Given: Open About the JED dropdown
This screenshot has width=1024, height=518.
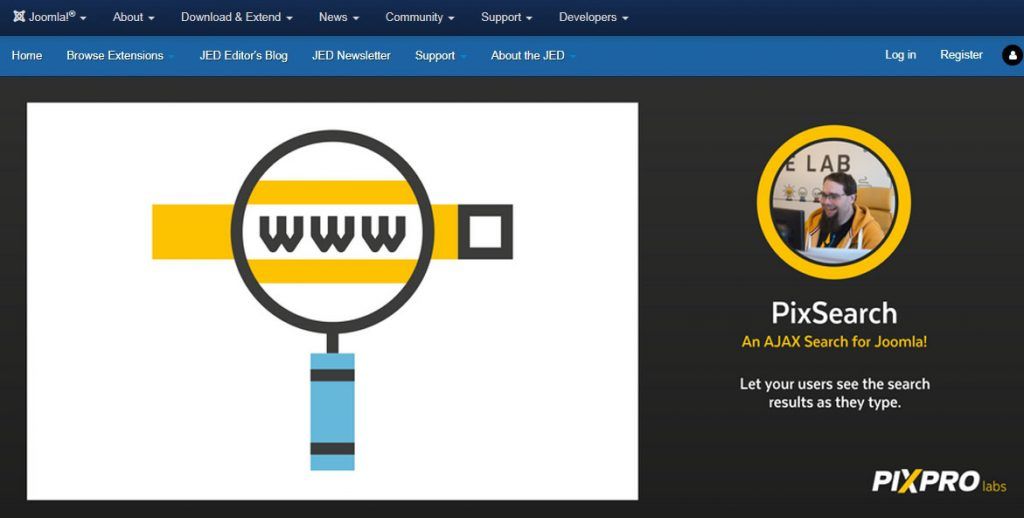Looking at the screenshot, I should [x=533, y=56].
